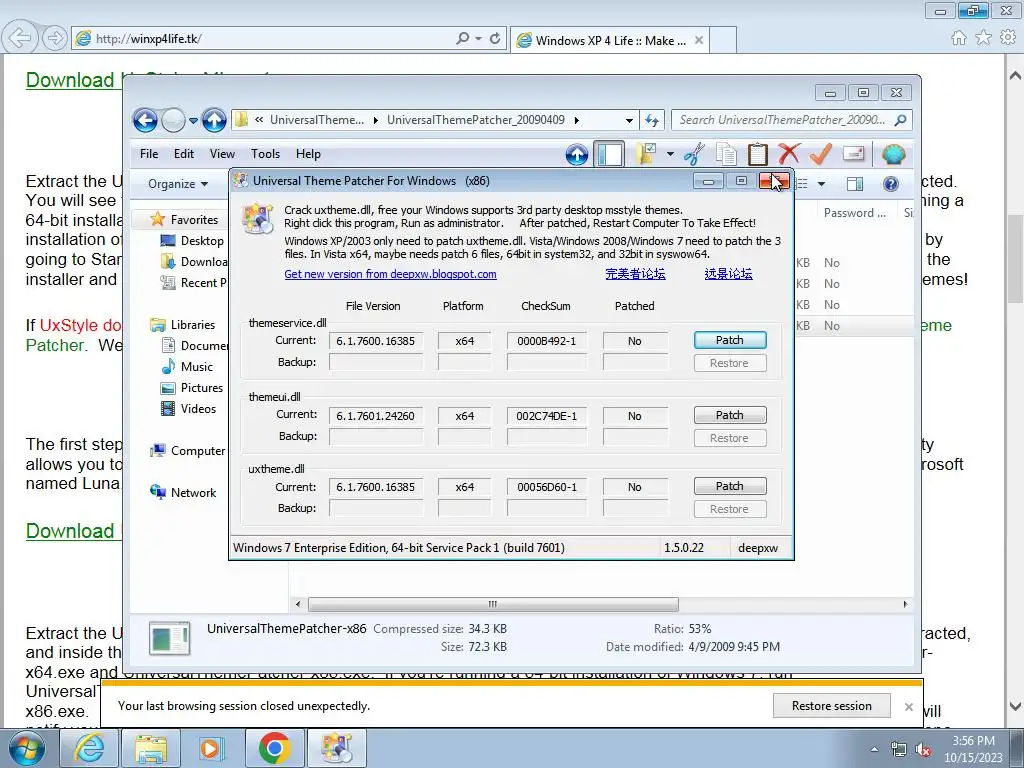Click Internet Explorer refresh icon

coord(495,39)
